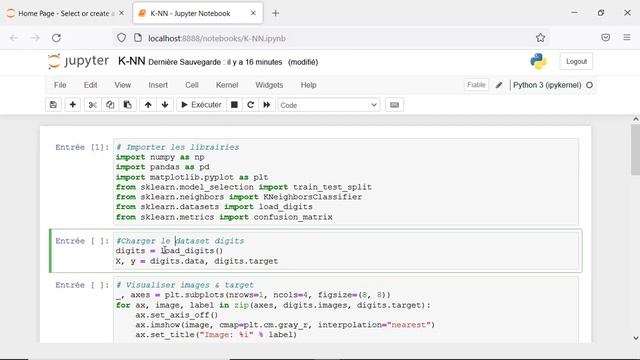Image resolution: width=640 pixels, height=360 pixels.
Task: Restart kernel and run all cells icon
Action: click(x=267, y=105)
